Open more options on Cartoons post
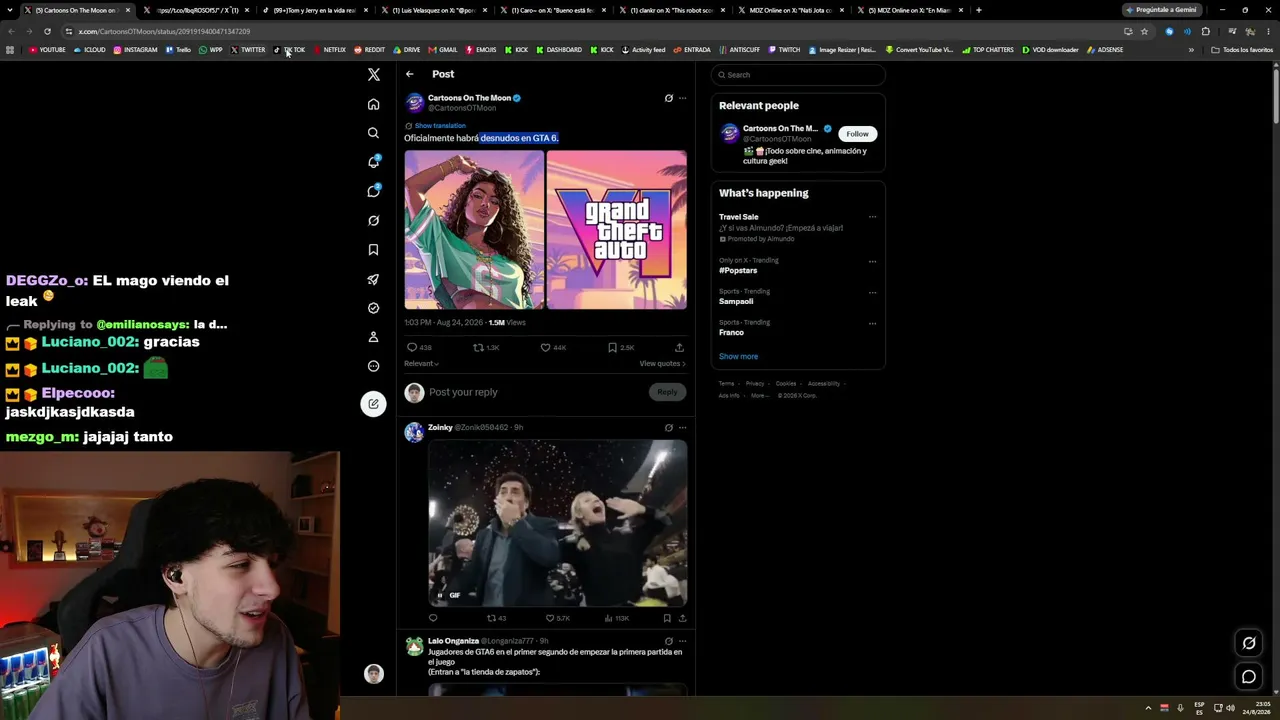Viewport: 1280px width, 720px height. 683,98
